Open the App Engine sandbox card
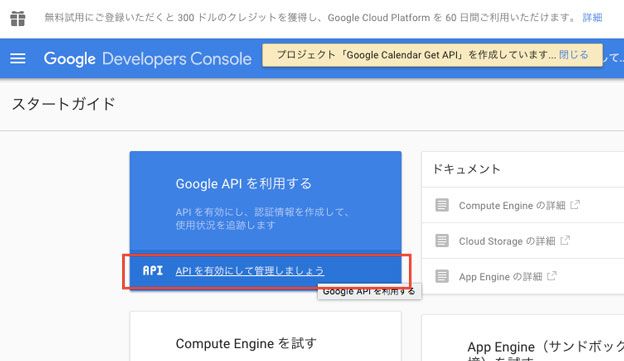 tap(523, 338)
